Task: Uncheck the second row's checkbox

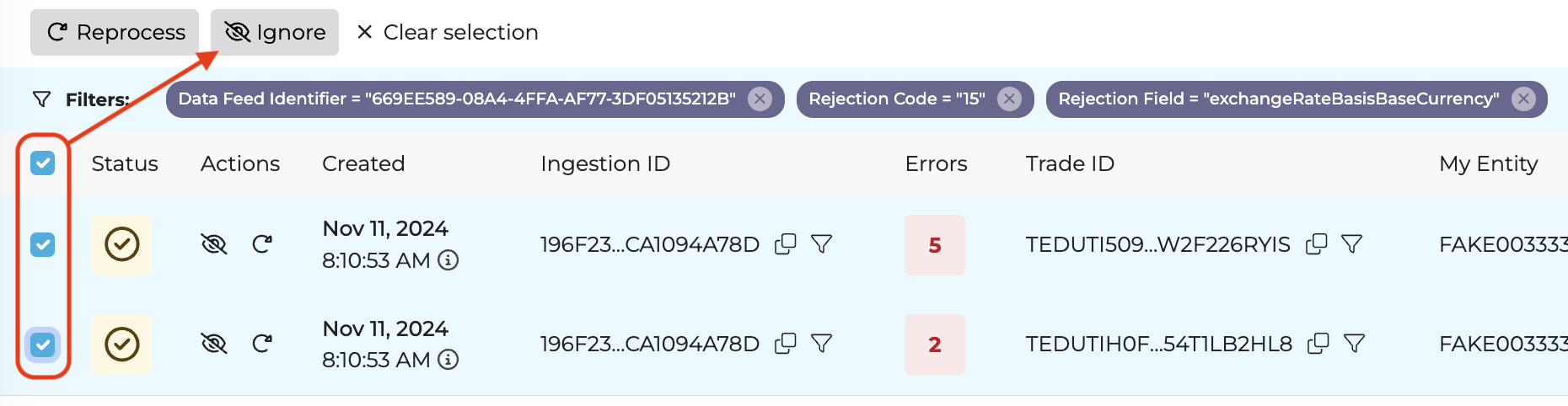Action: click(x=43, y=345)
